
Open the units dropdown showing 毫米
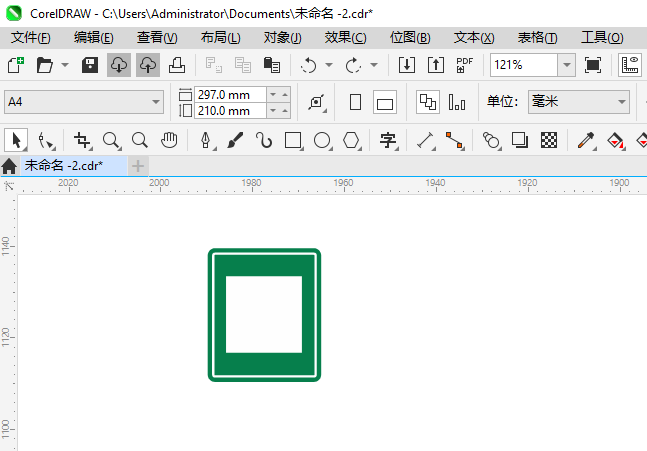[x=579, y=102]
